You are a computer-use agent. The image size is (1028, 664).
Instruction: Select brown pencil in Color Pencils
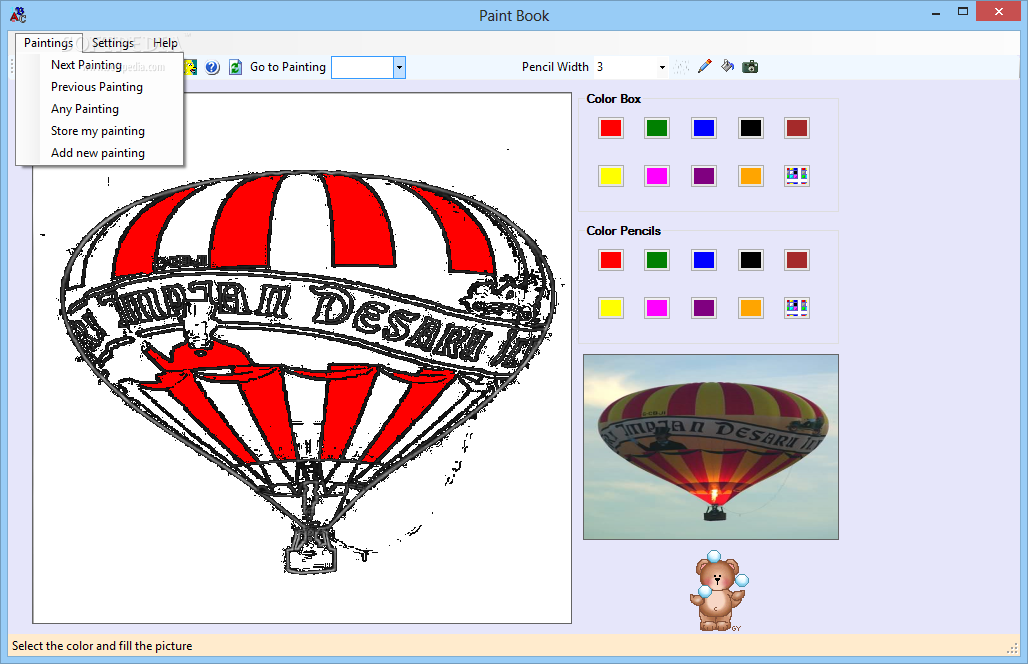coord(797,260)
